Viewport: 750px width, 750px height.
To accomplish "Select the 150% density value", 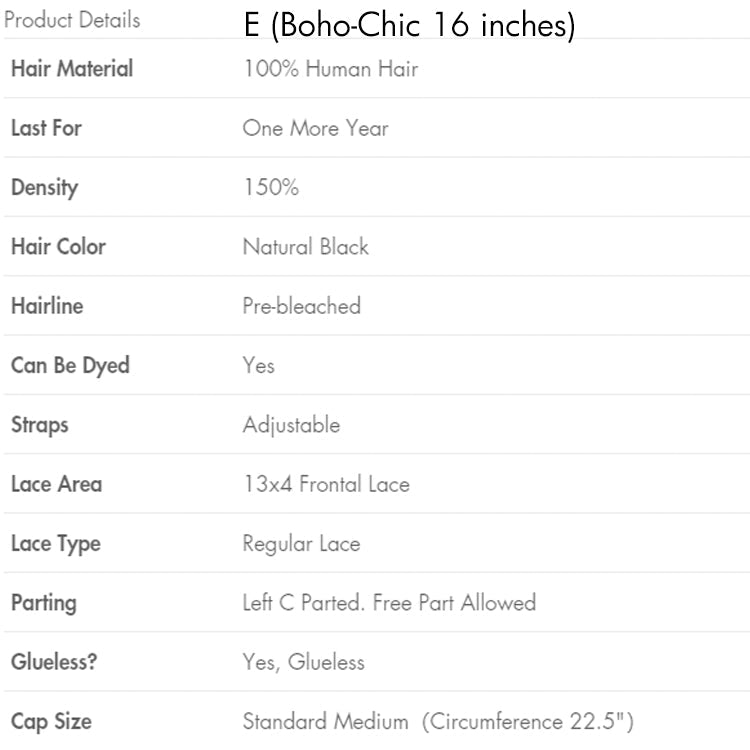I will (270, 187).
